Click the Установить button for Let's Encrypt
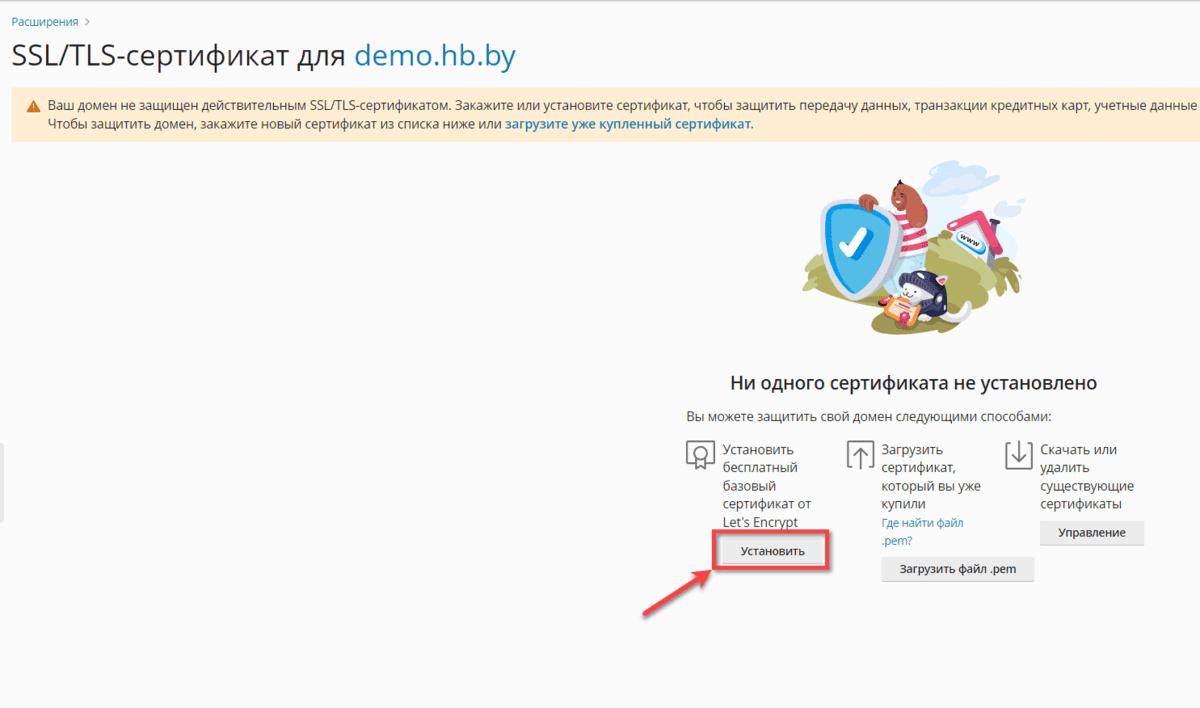 772,552
